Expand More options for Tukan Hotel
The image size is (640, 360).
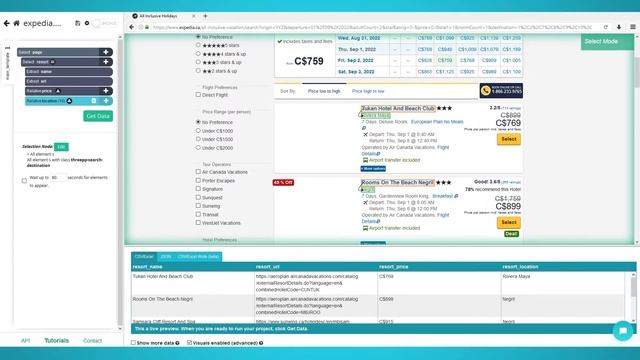373,169
